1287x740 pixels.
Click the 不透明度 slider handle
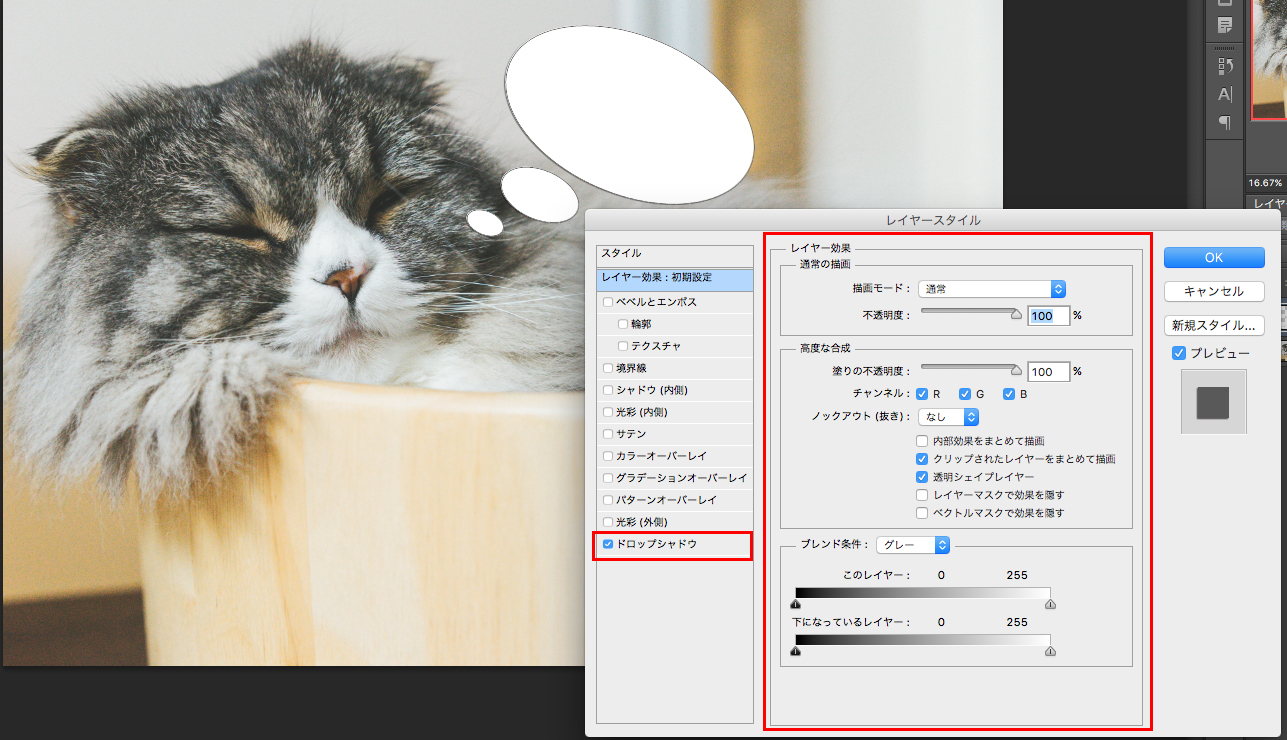coord(1017,314)
